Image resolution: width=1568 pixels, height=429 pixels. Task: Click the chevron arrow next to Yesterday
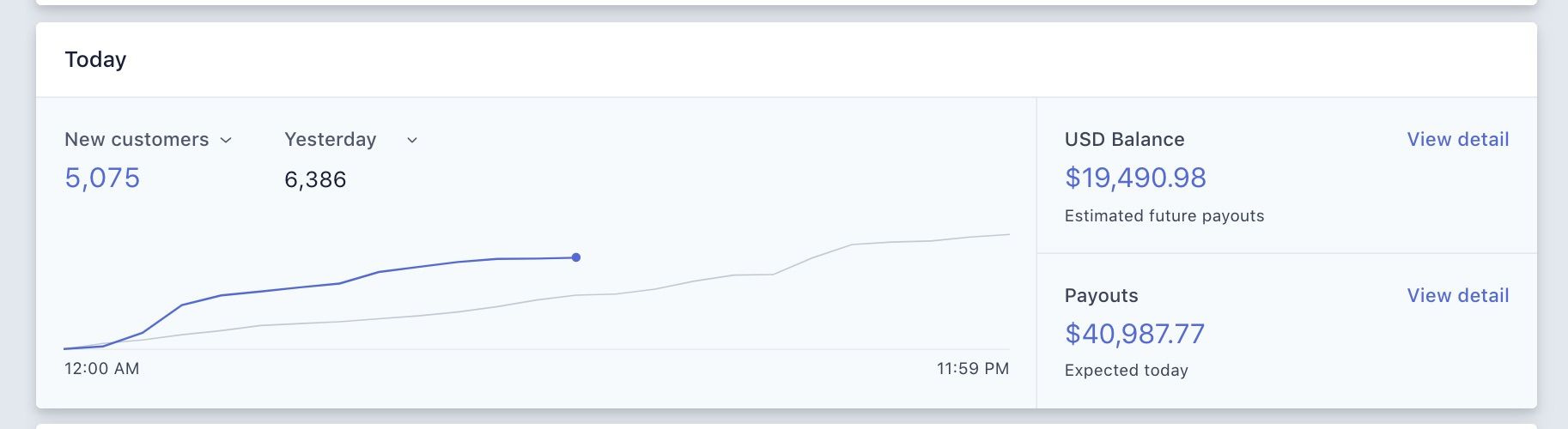pyautogui.click(x=412, y=140)
